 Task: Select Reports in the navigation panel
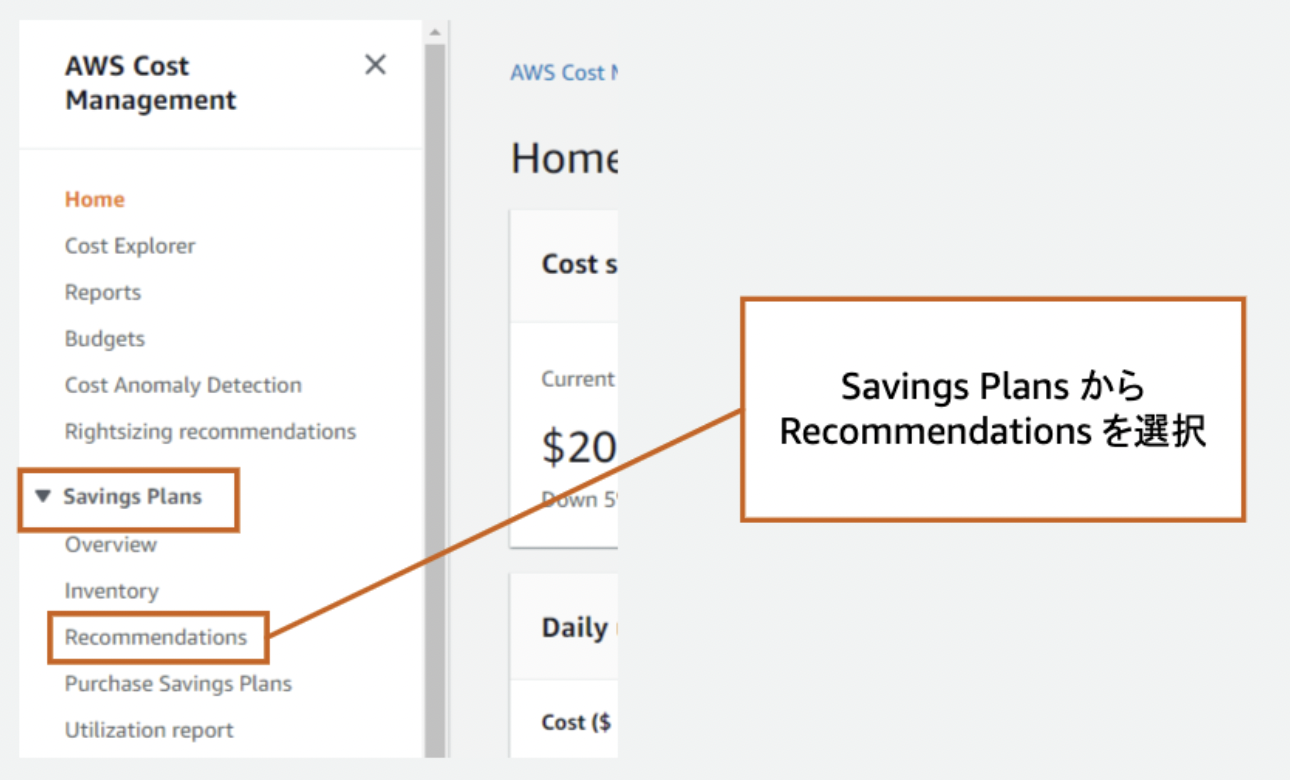(103, 292)
